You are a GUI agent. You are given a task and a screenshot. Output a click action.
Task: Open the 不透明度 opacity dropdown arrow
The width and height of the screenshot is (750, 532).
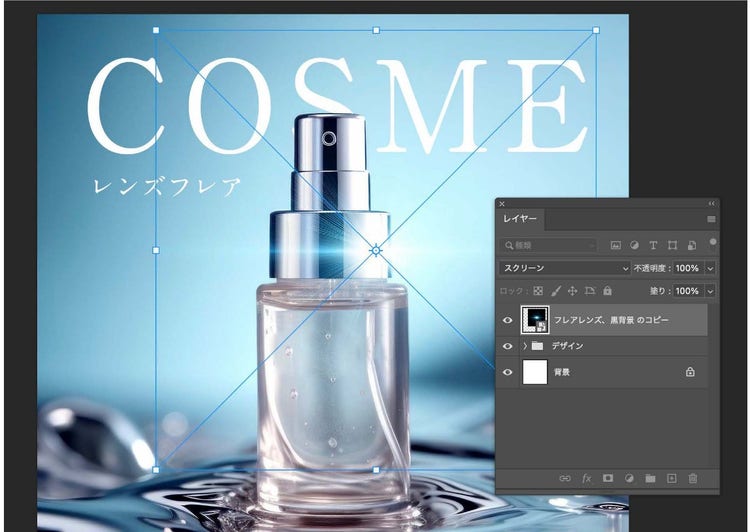710,268
